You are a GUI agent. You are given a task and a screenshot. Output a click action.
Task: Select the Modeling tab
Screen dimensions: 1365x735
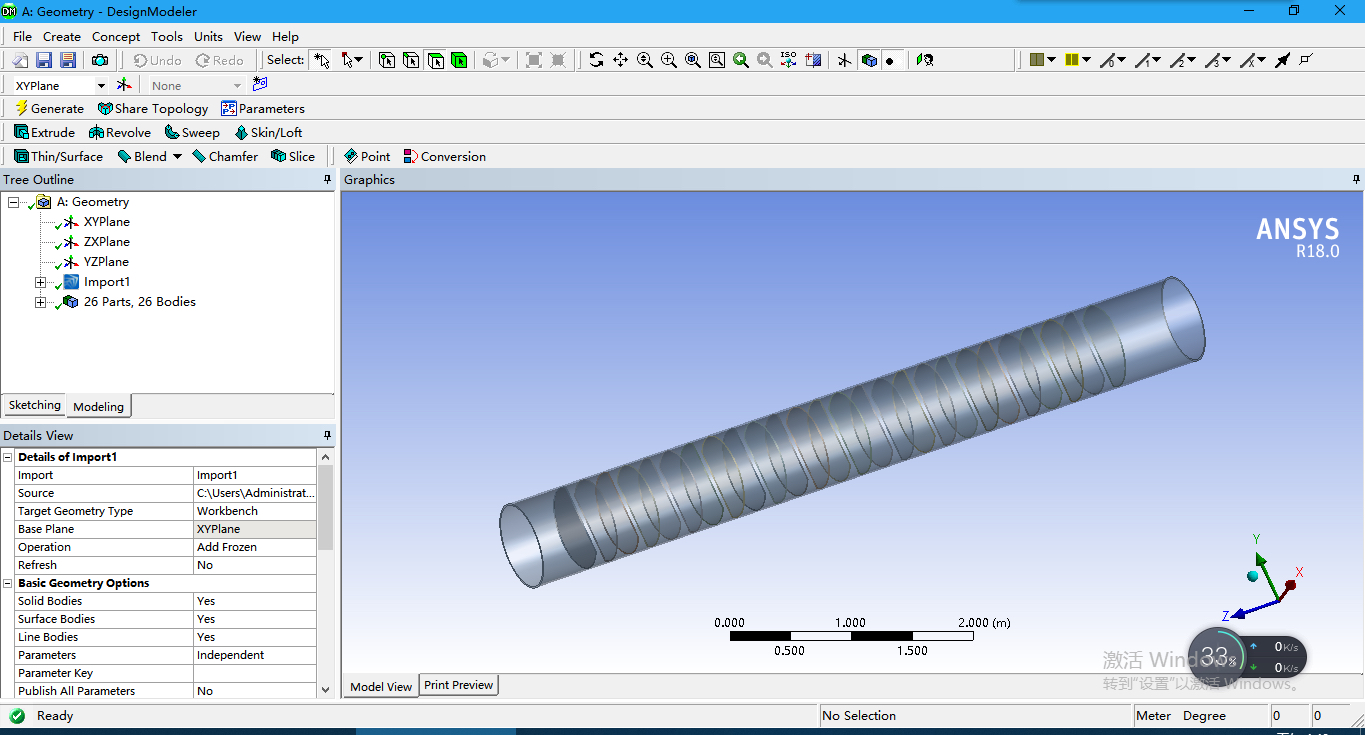[x=98, y=406]
